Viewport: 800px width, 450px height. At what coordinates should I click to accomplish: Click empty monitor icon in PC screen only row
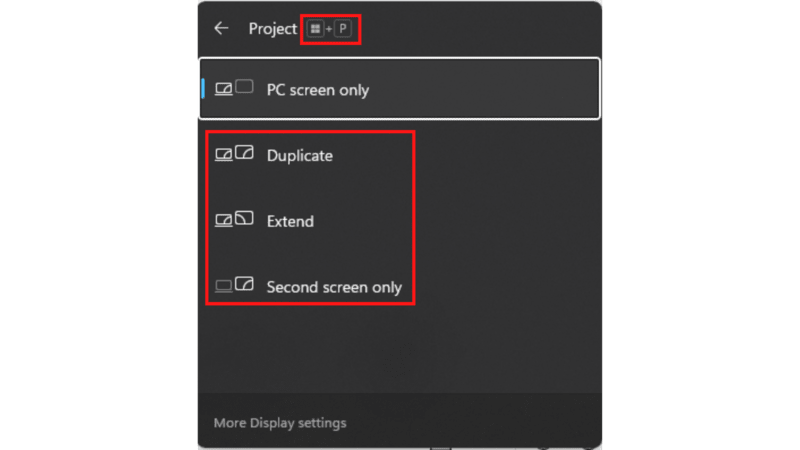[244, 87]
